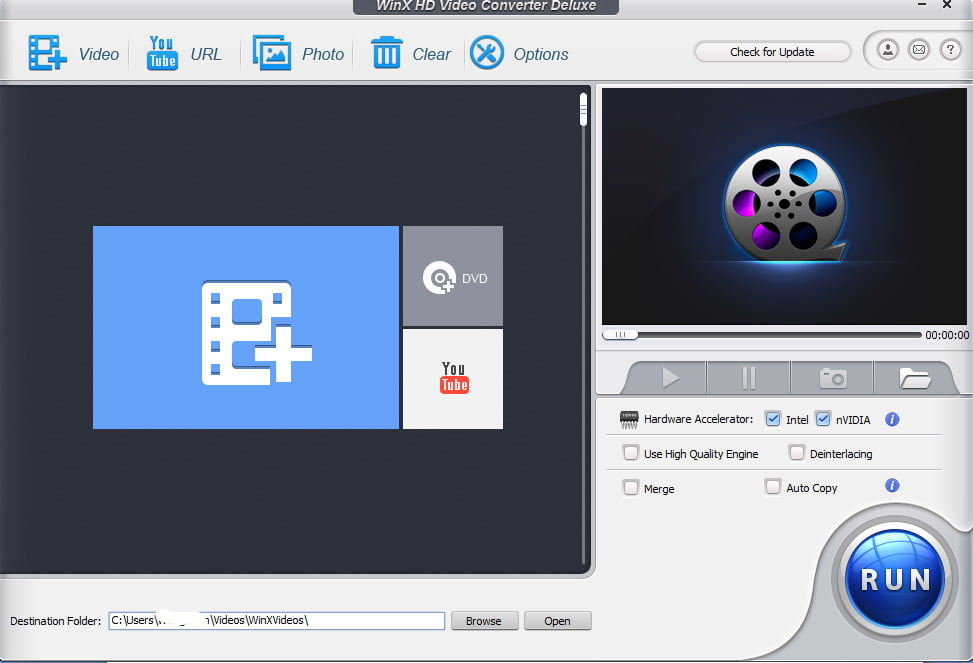Click the preview seek bar handle
This screenshot has height=663, width=973.
[x=620, y=335]
